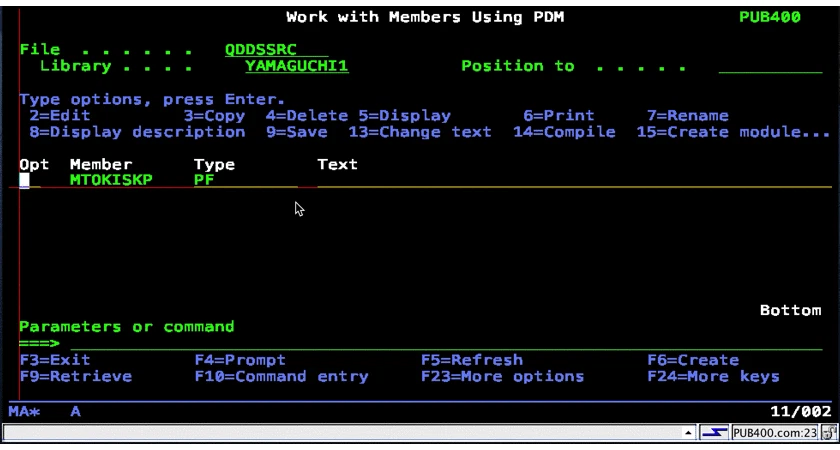Click the PUB400.com:23 host indicator
Screen dimensions: 840x450
tap(775, 433)
